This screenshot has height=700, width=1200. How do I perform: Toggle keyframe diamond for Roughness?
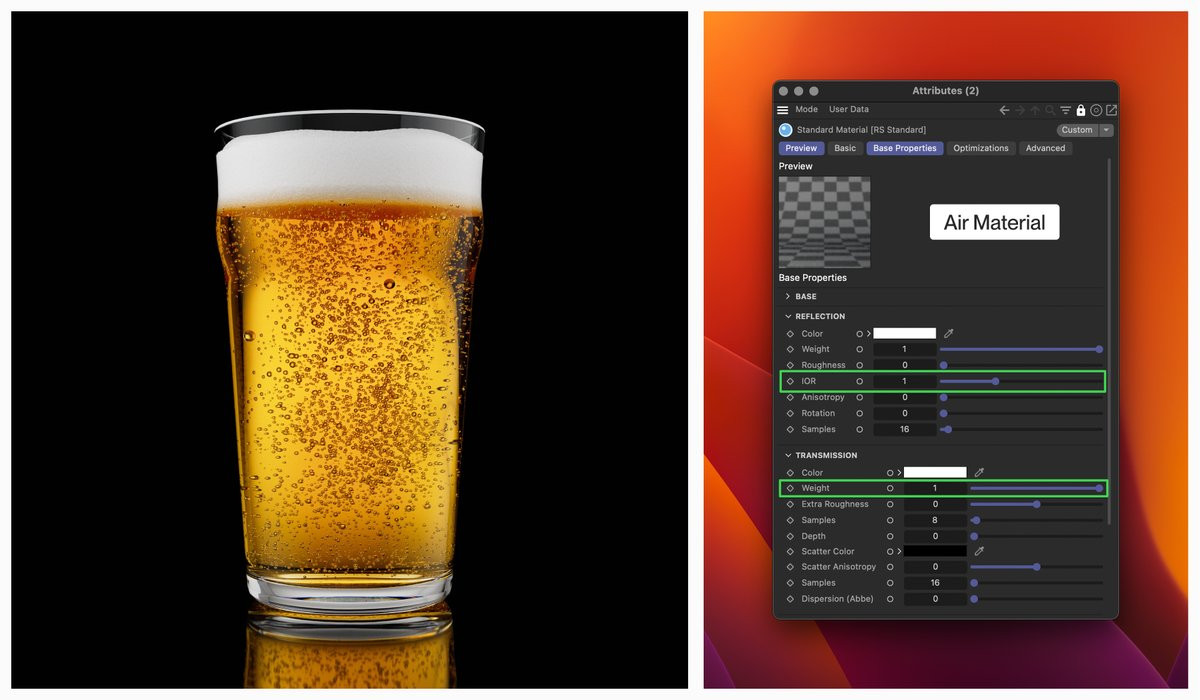[x=789, y=365]
